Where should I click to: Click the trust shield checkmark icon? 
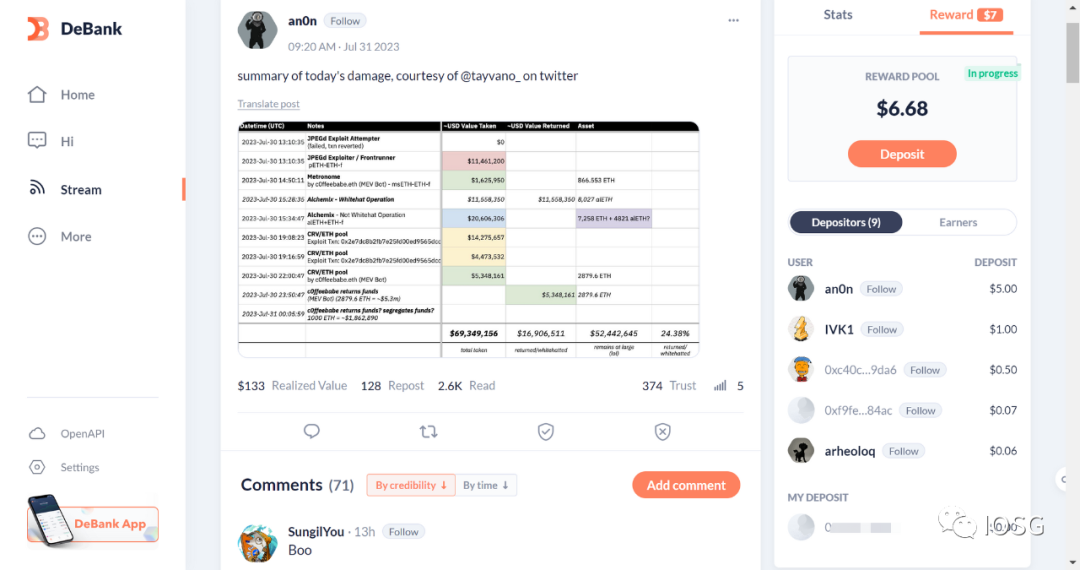[x=545, y=432]
